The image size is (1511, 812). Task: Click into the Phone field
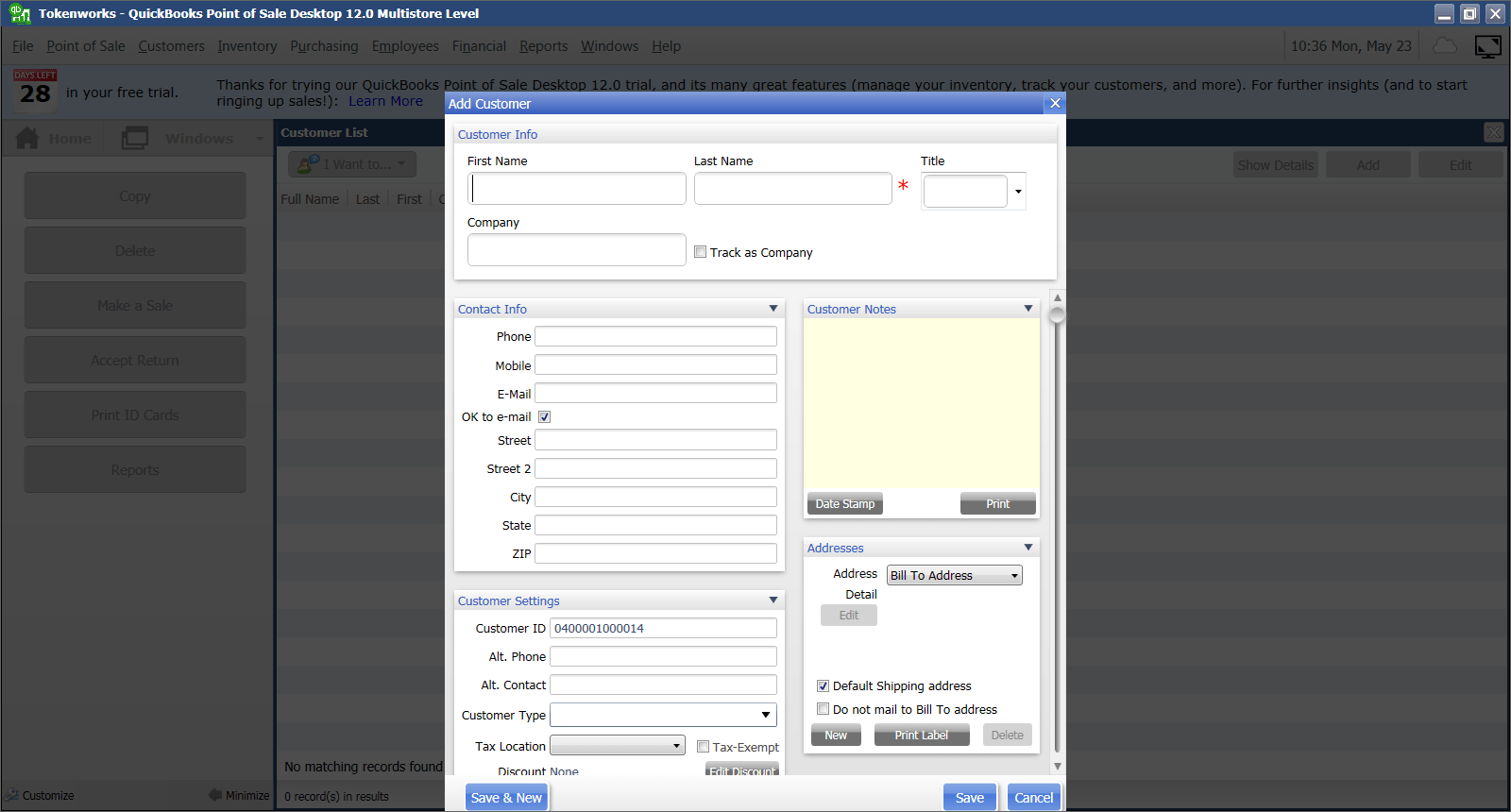pos(656,336)
